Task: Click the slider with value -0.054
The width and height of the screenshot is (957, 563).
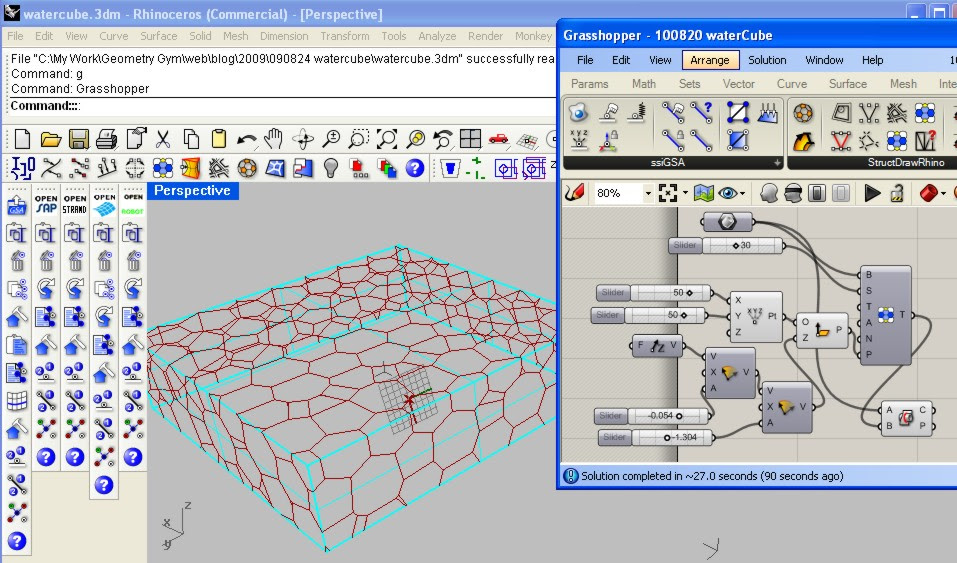Action: [x=652, y=416]
